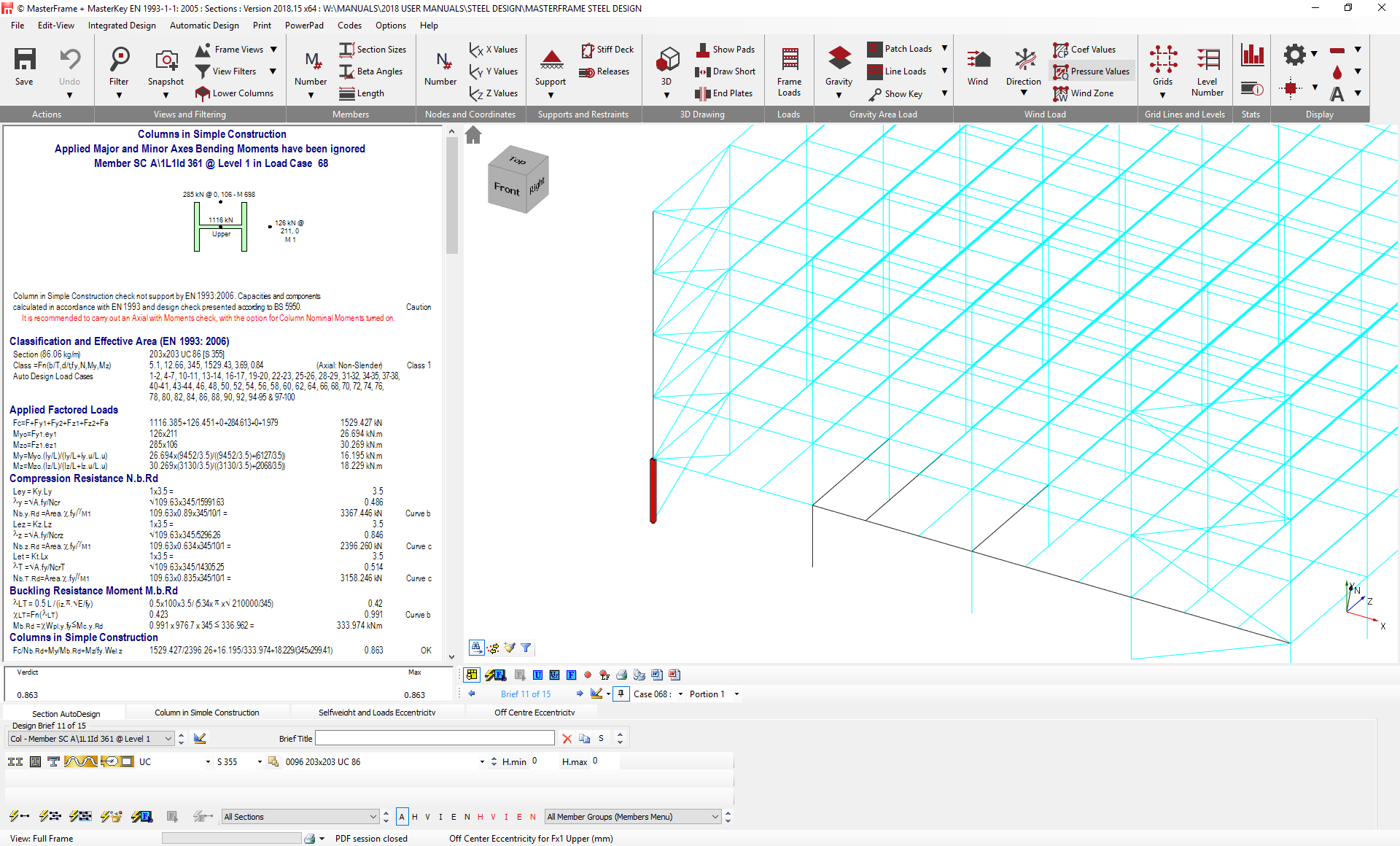Show node X Values
1400x846 pixels.
(x=494, y=50)
